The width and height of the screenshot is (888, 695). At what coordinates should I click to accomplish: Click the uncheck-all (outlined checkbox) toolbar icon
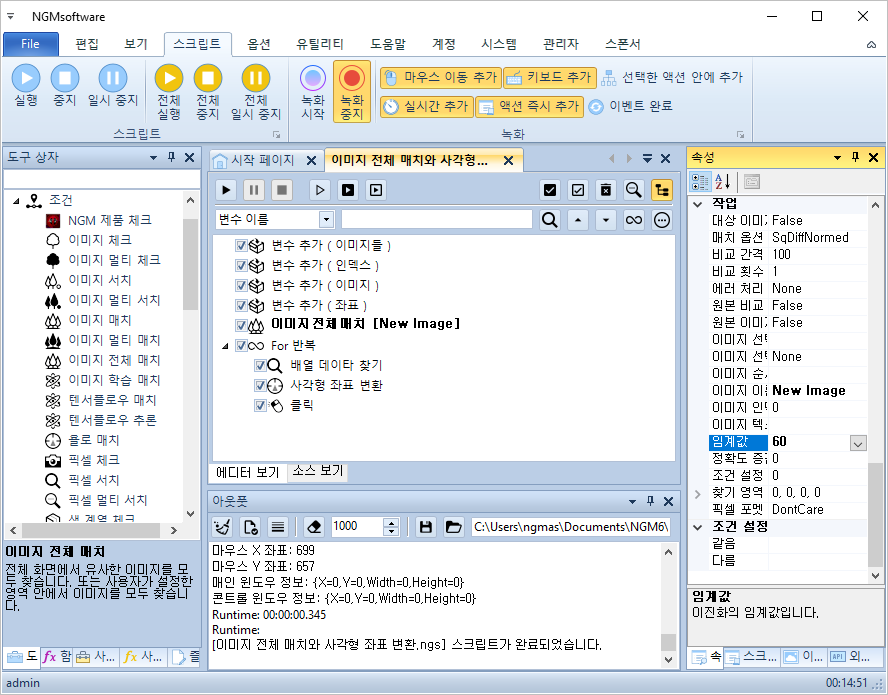(x=578, y=190)
